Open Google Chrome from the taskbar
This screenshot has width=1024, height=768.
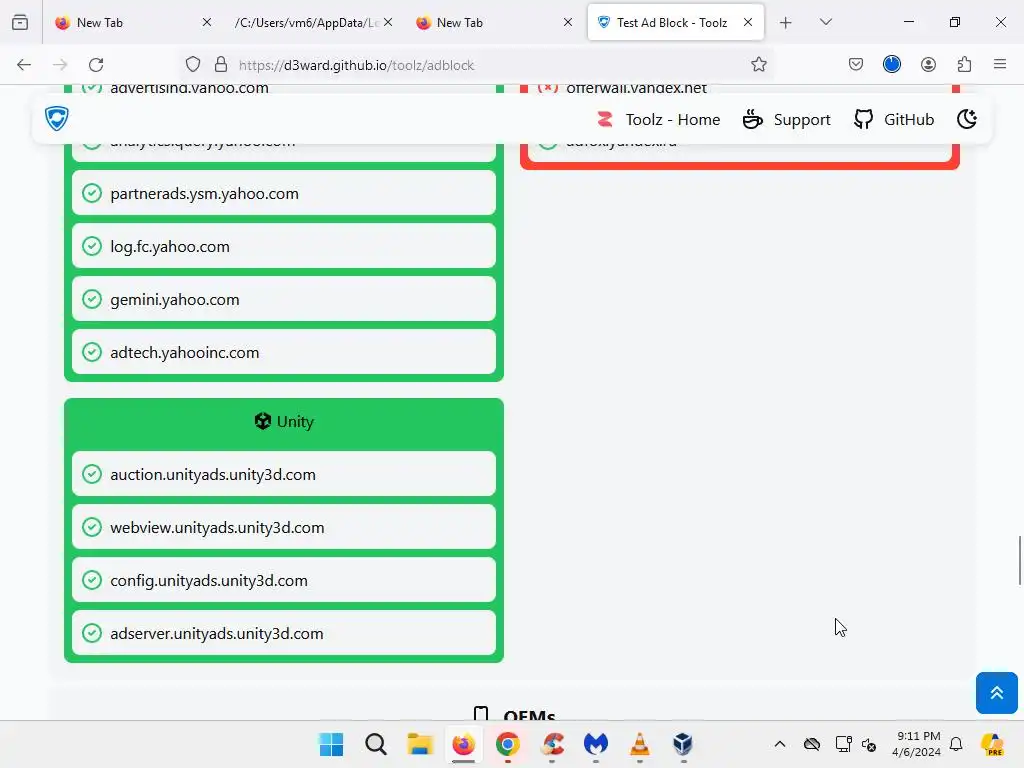(507, 744)
